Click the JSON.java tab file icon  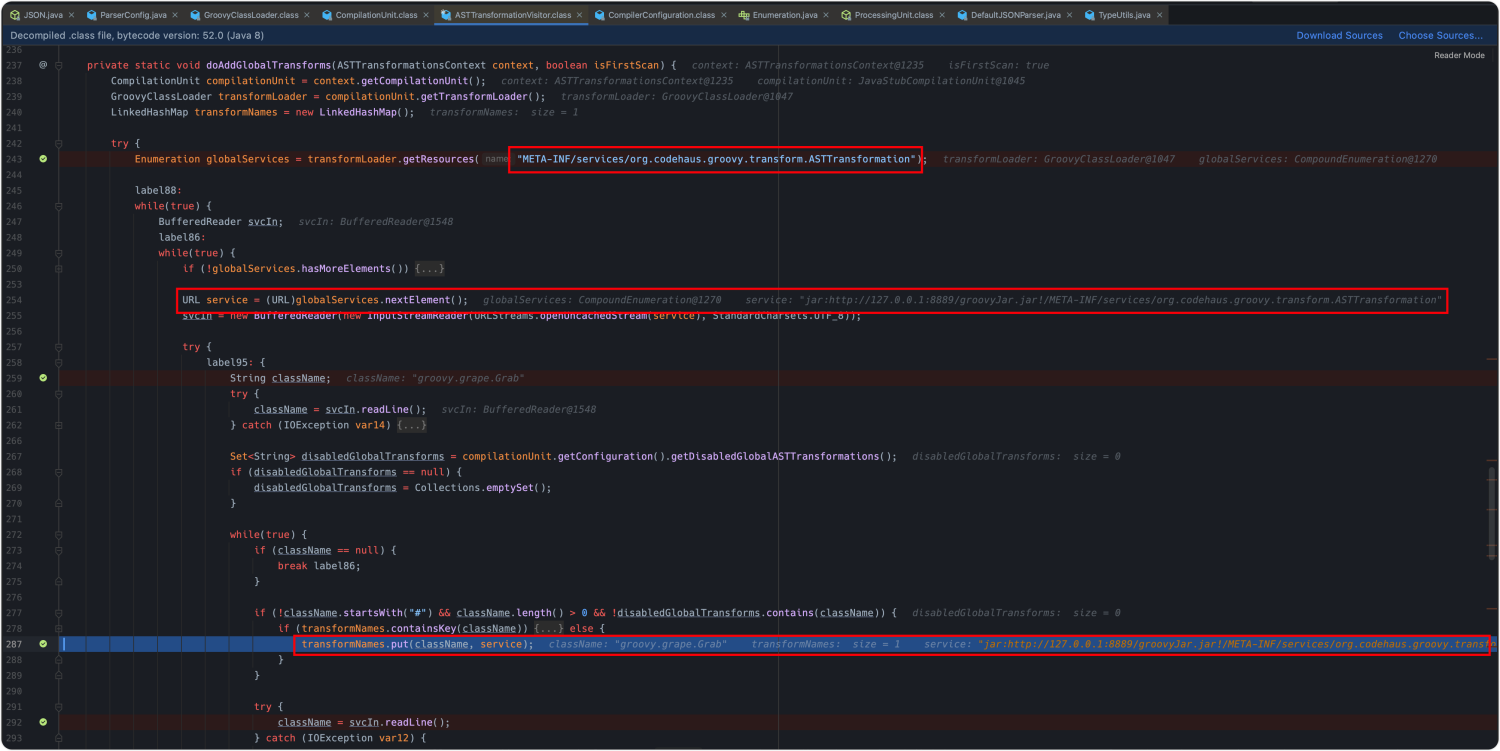click(x=15, y=16)
